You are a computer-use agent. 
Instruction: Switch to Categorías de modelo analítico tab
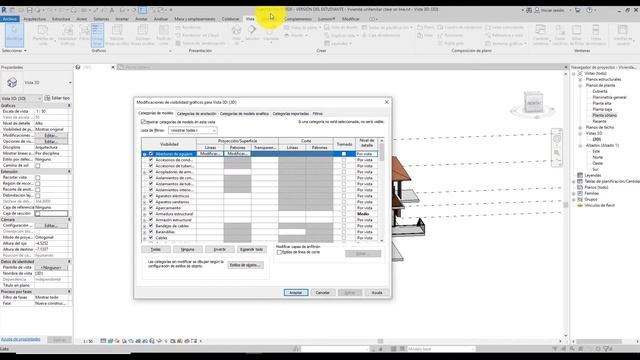pyautogui.click(x=244, y=113)
